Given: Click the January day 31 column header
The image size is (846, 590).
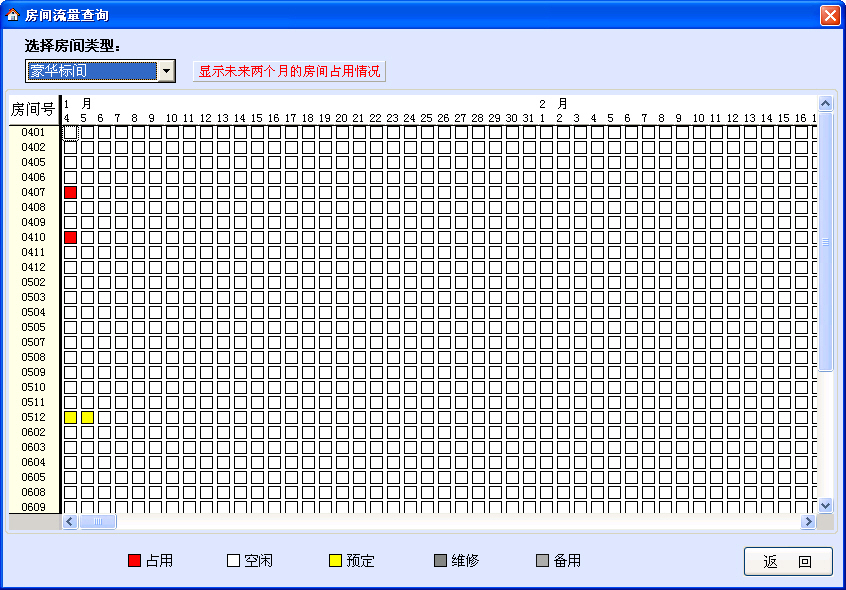Looking at the screenshot, I should pos(528,118).
